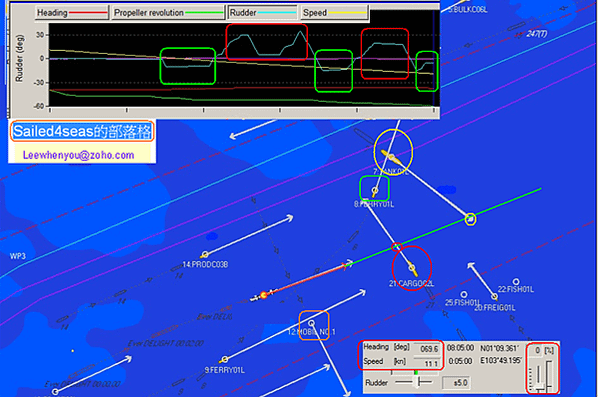
Task: Click the 21.CARGO02L ship icon
Action: pos(412,268)
